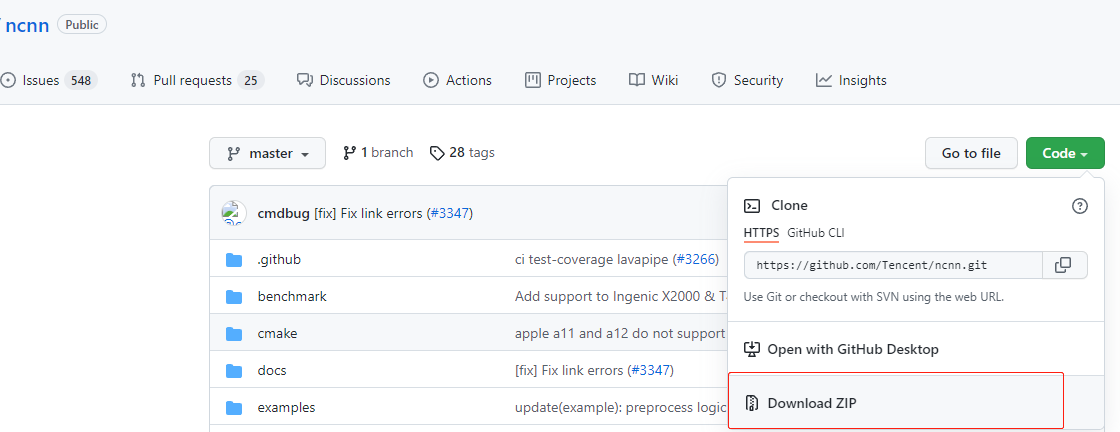The image size is (1120, 432).
Task: View the 1 branch link
Action: [x=378, y=152]
